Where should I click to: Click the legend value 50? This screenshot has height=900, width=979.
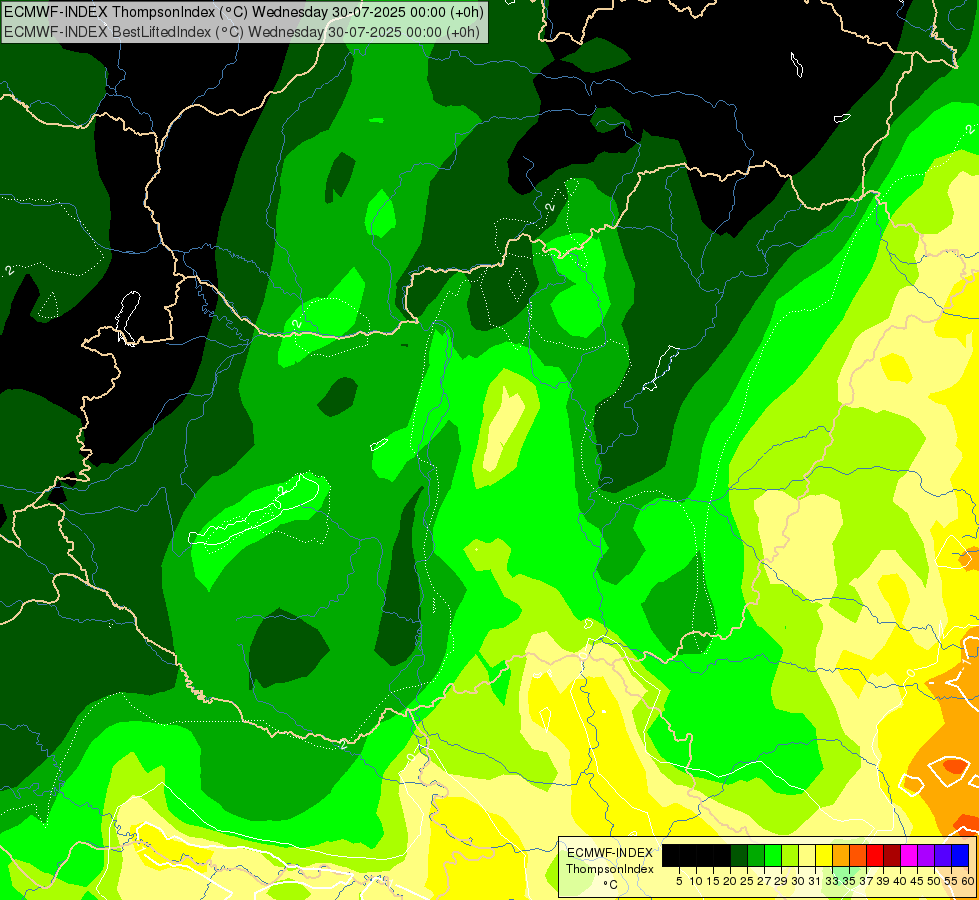pos(934,881)
